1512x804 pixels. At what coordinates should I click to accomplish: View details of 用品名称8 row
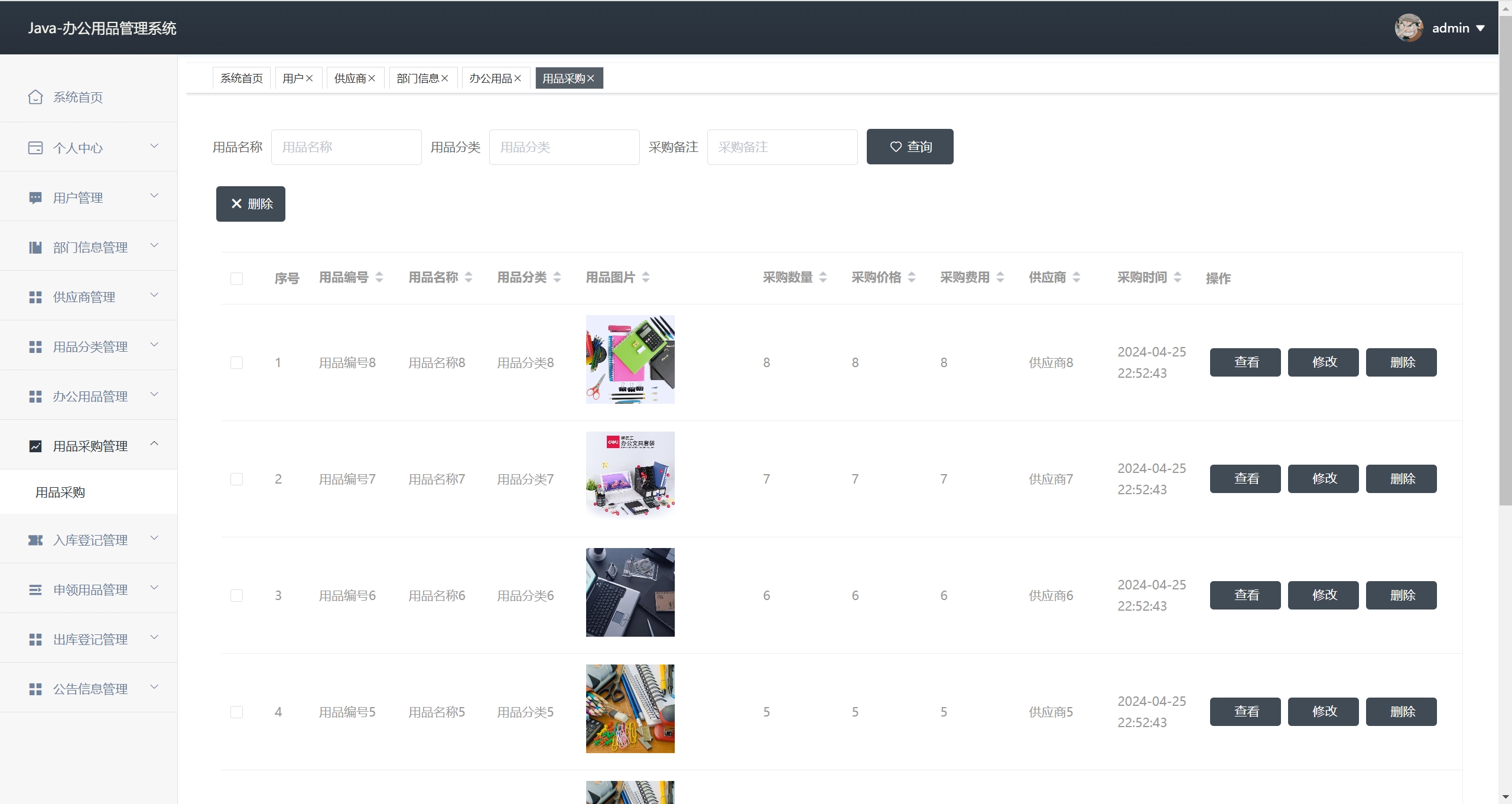(1246, 362)
